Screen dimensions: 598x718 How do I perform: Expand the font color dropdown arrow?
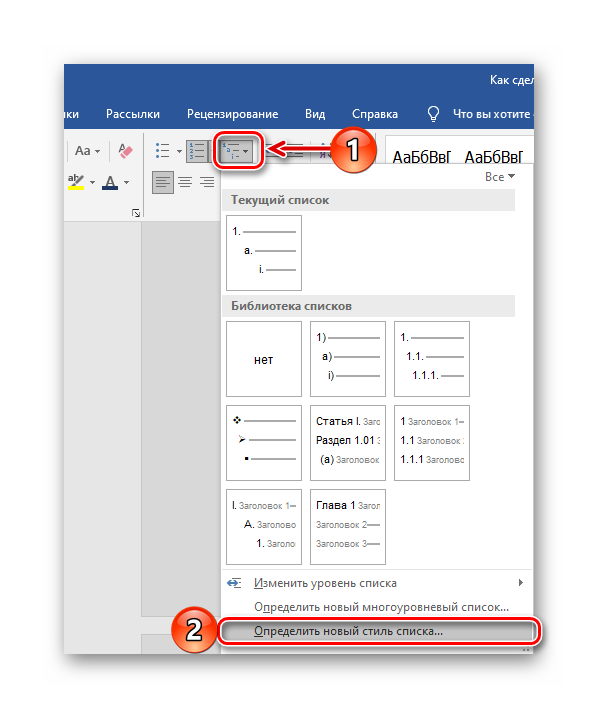coord(126,182)
